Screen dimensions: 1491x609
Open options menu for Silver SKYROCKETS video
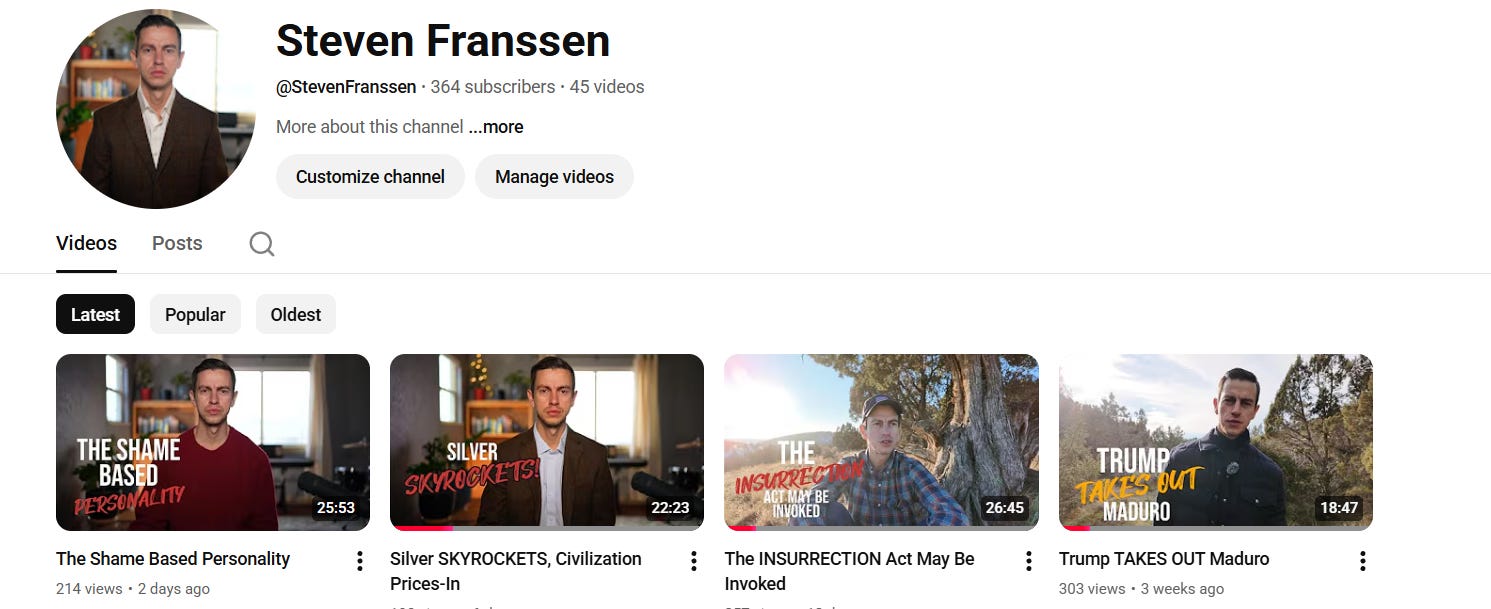pyautogui.click(x=694, y=561)
